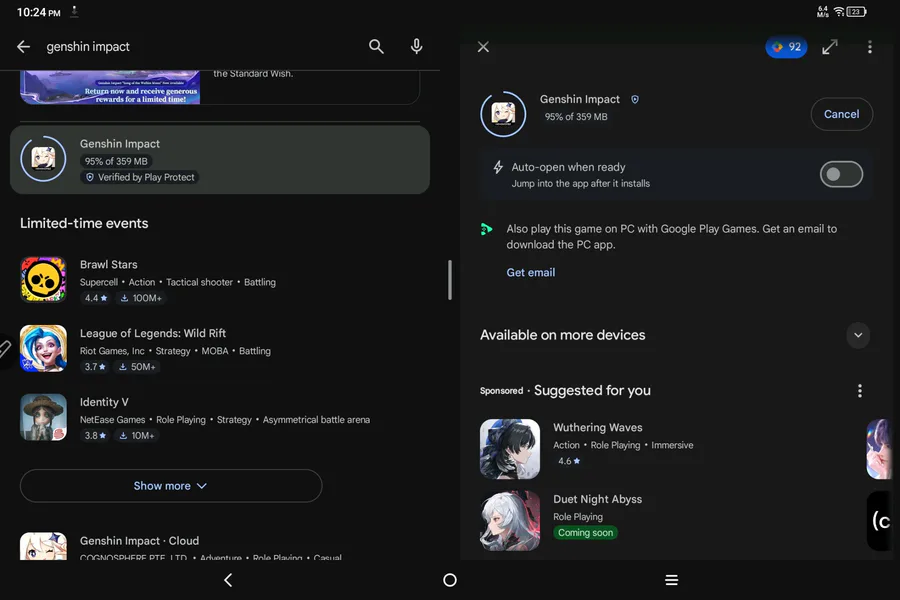Tap Android home navigation button

(x=450, y=580)
